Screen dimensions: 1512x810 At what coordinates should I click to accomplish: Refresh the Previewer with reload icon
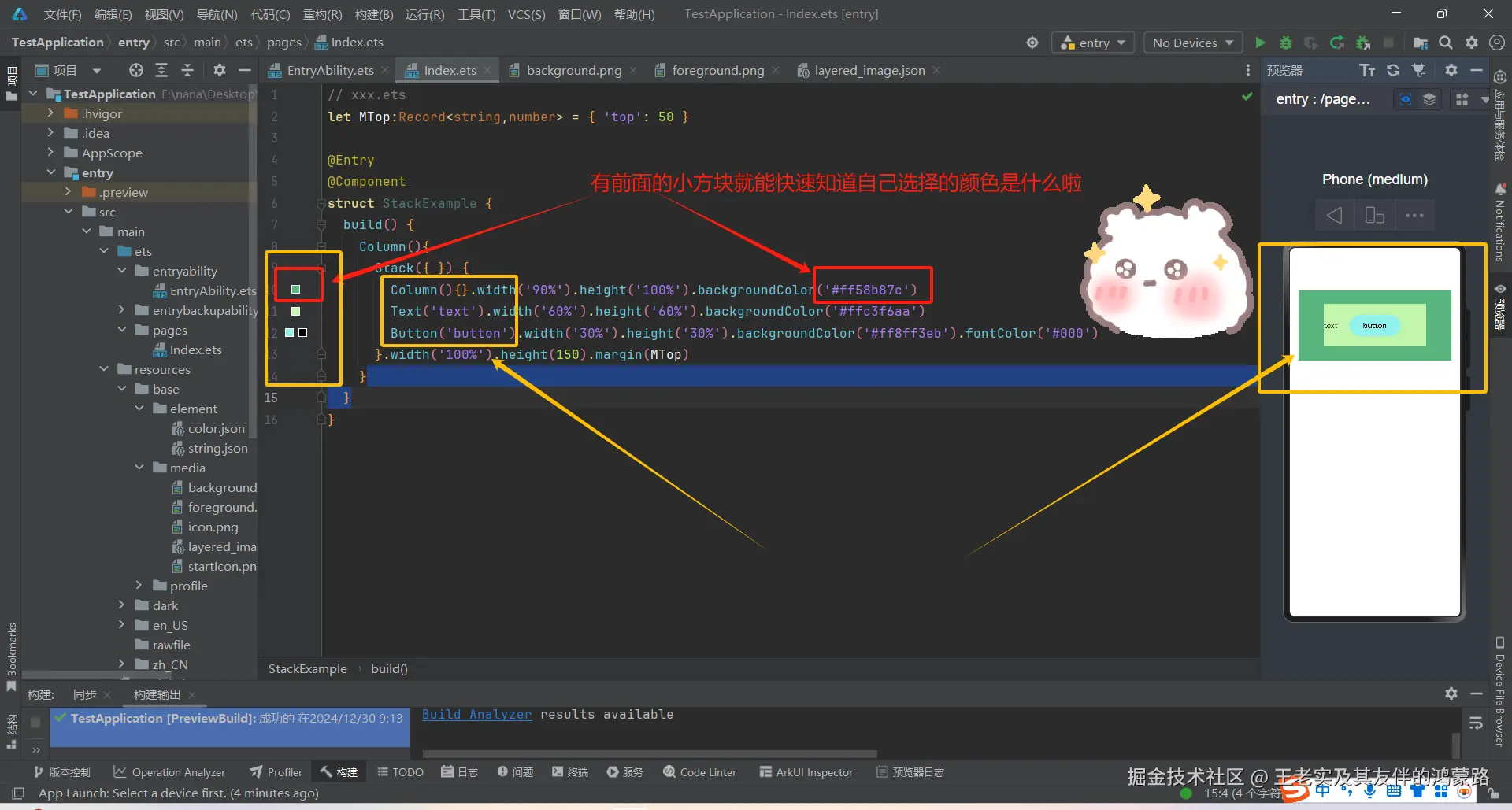[1393, 70]
